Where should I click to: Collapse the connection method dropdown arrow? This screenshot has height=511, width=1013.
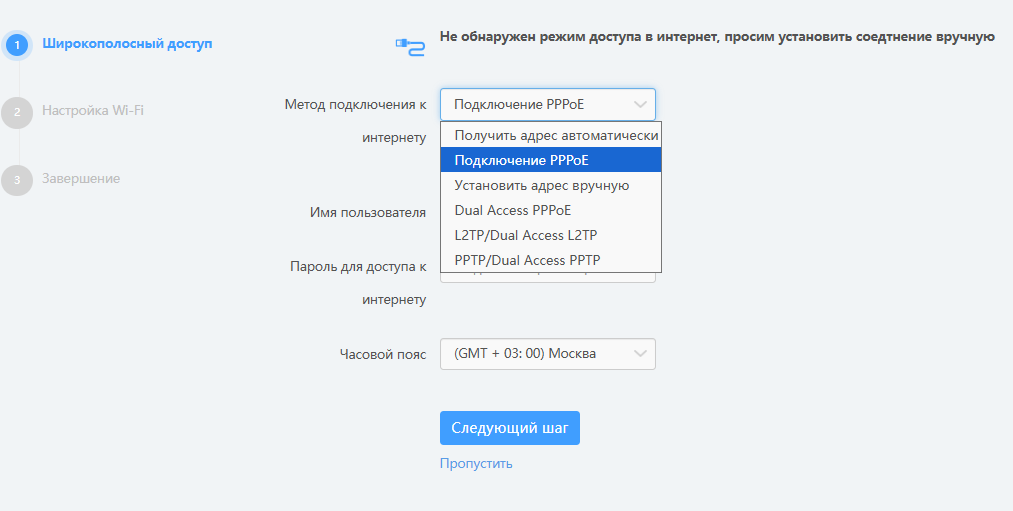coord(640,104)
